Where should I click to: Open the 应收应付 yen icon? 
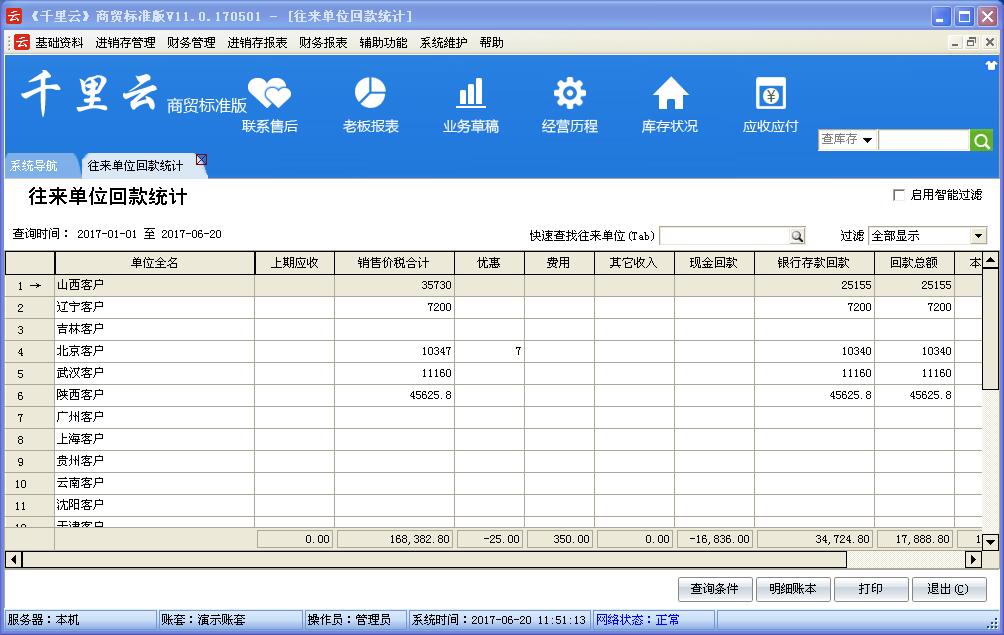tap(770, 94)
